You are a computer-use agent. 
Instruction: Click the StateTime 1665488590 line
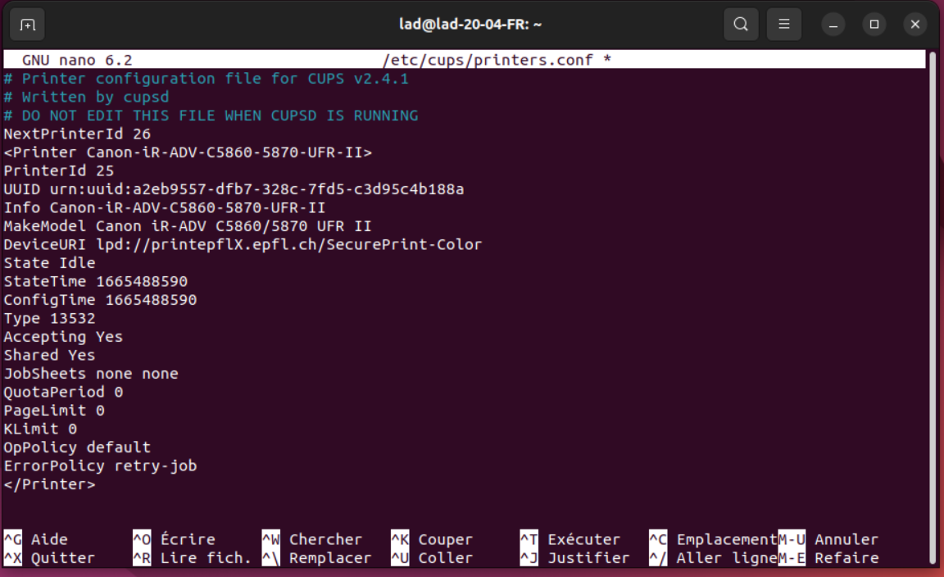point(96,282)
